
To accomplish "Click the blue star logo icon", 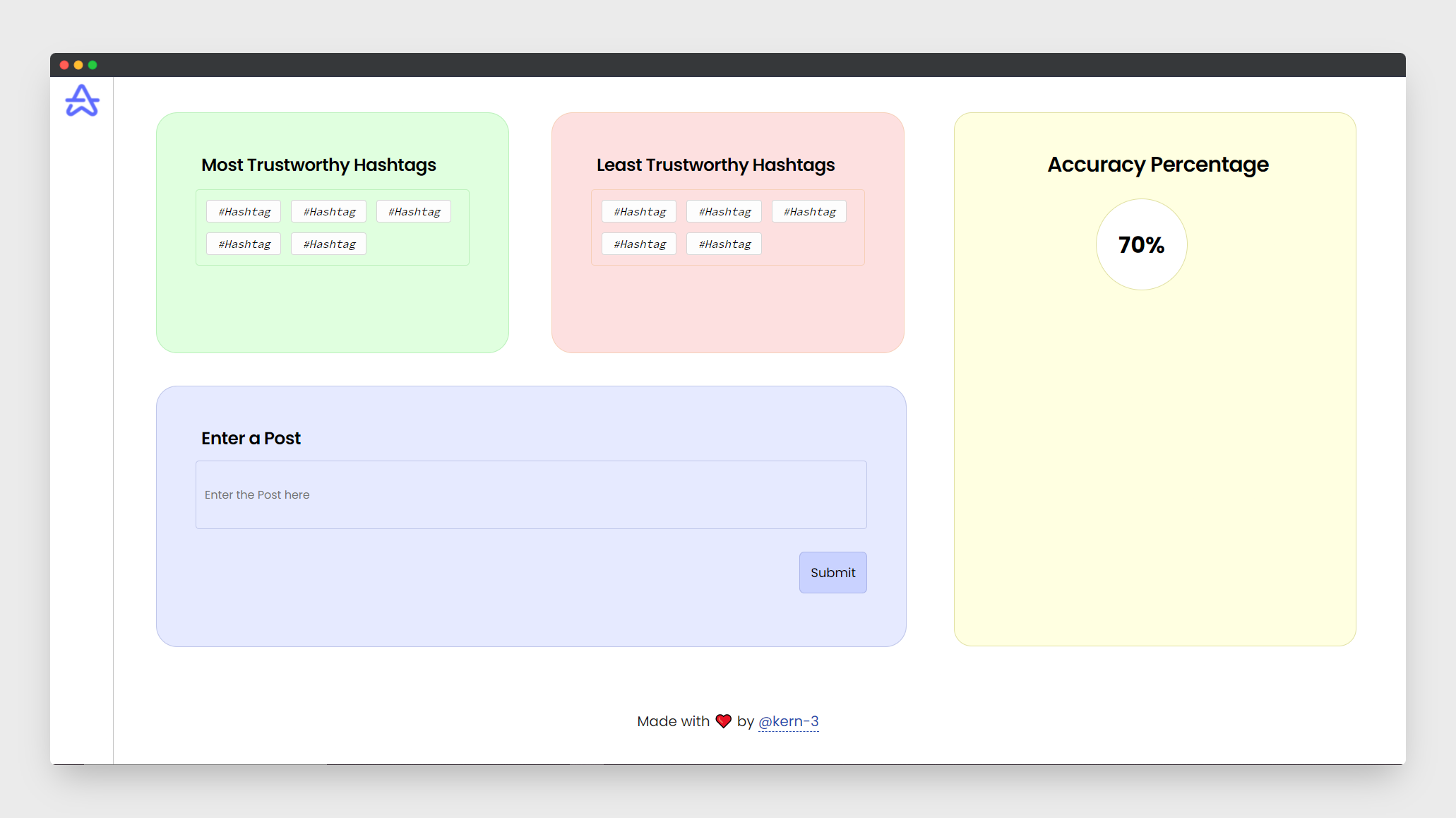I will (82, 100).
